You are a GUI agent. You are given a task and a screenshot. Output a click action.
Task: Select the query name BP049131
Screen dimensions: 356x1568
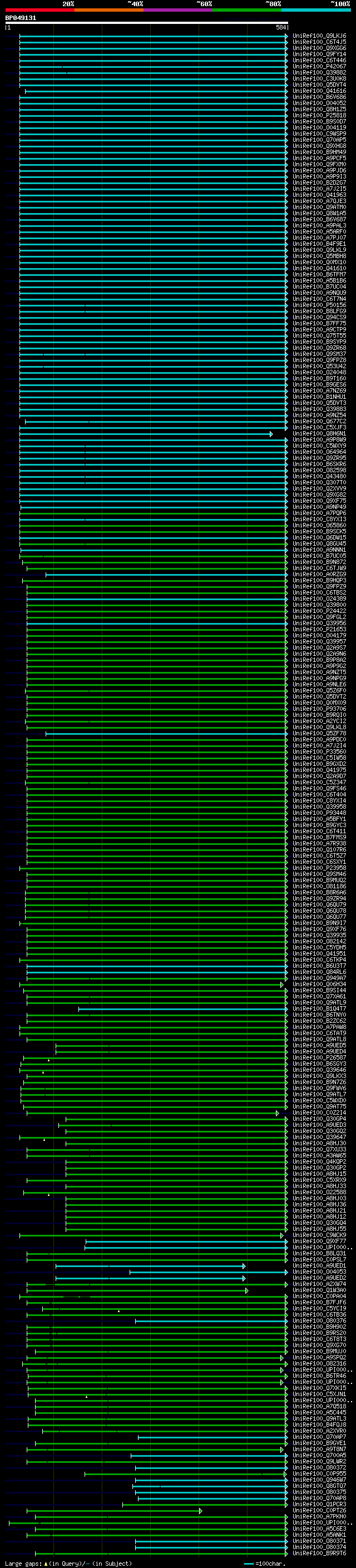[x=21, y=18]
